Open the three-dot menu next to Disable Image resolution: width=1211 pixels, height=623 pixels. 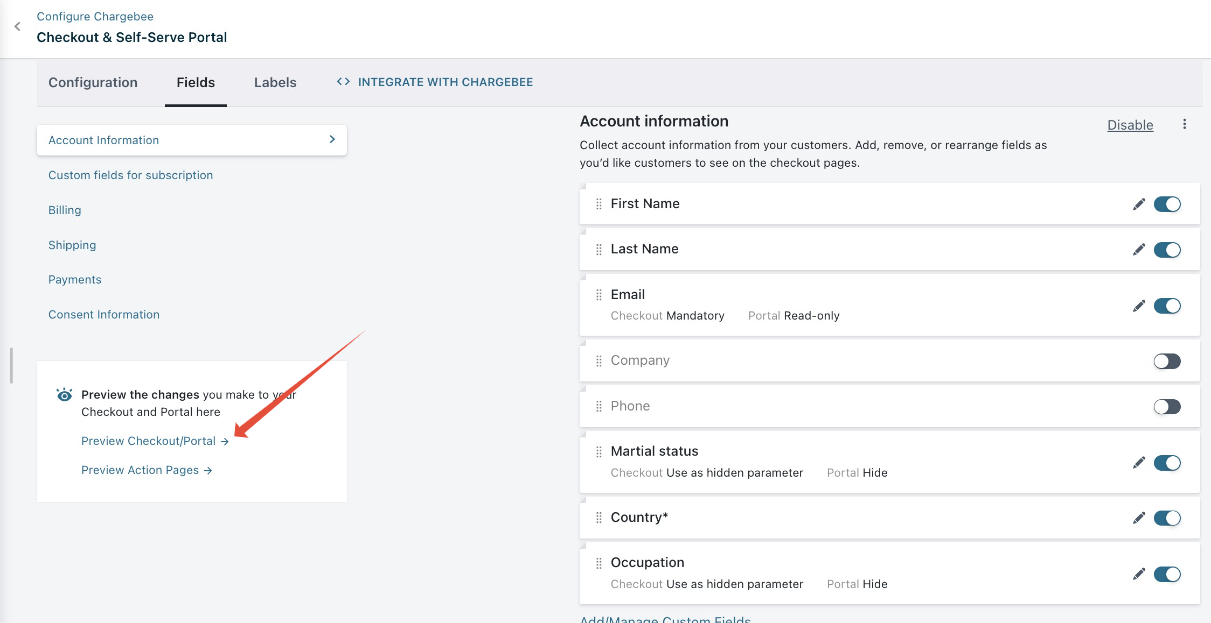(x=1185, y=125)
